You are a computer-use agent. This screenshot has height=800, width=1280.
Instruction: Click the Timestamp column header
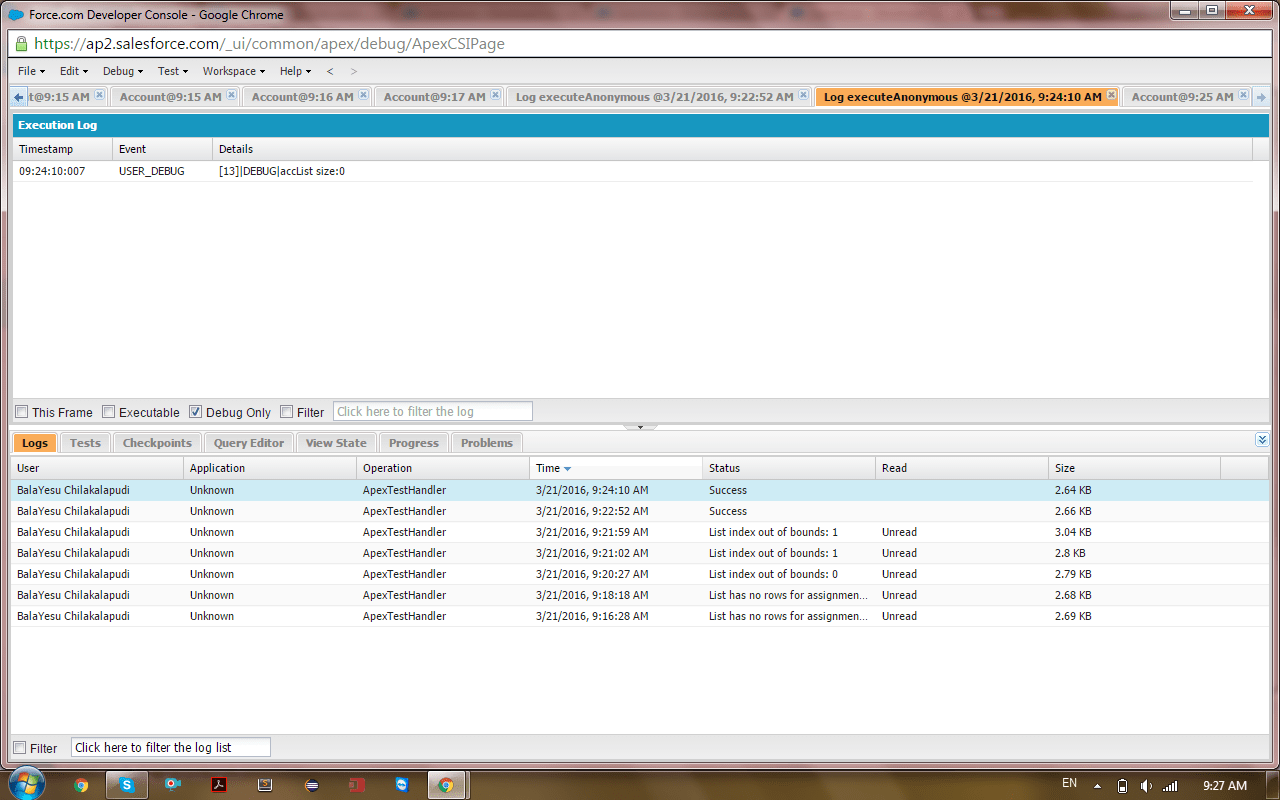pos(62,149)
